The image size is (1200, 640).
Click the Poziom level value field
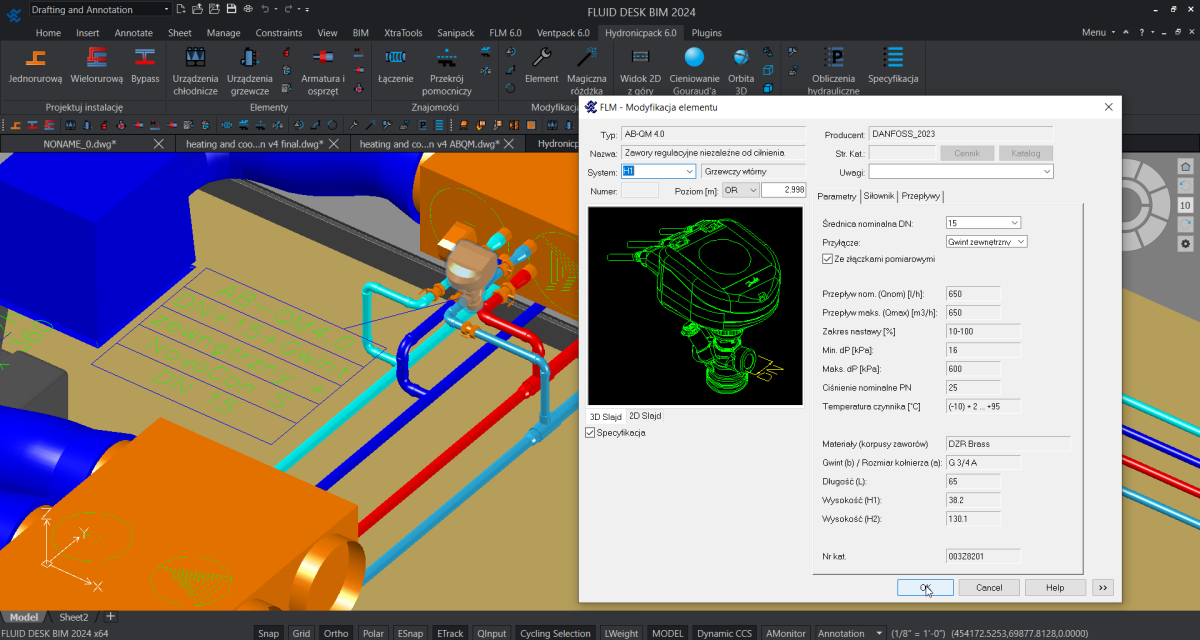[783, 190]
